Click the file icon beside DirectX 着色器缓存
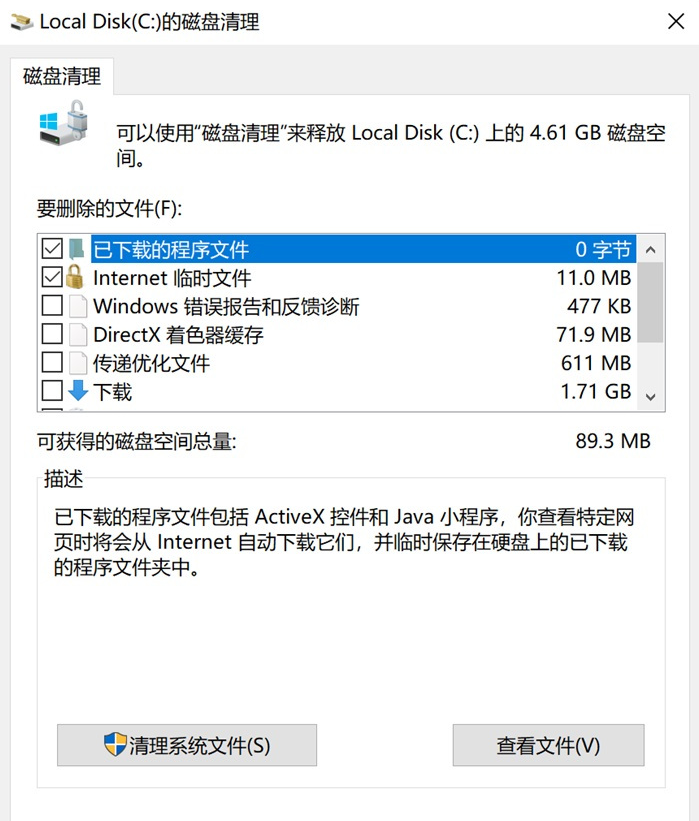This screenshot has height=821, width=699. pyautogui.click(x=77, y=335)
